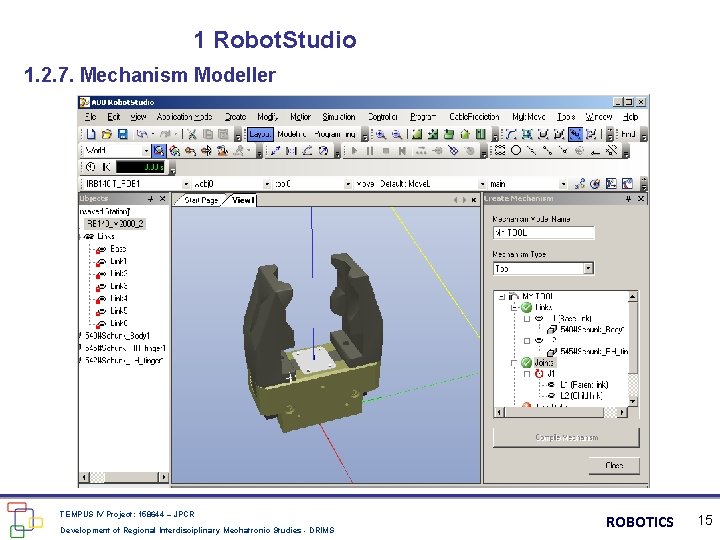Collapse the J1 joint node

point(527,374)
